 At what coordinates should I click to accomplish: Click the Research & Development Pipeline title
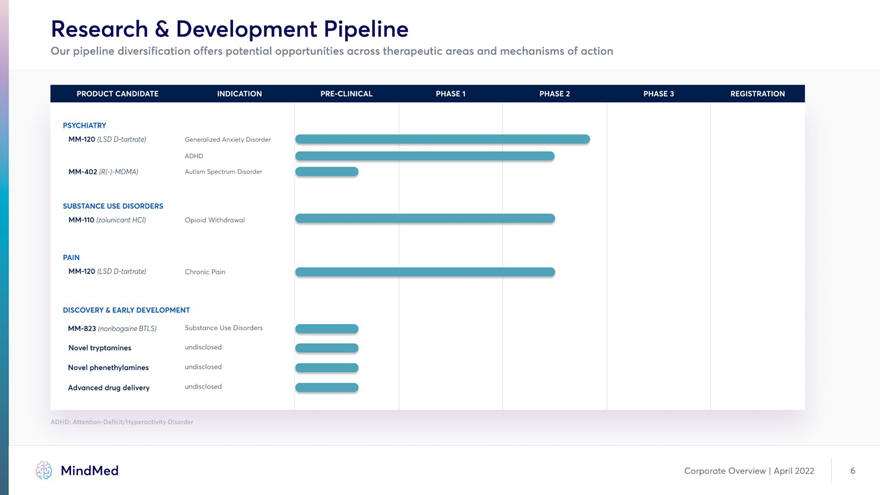coord(229,28)
